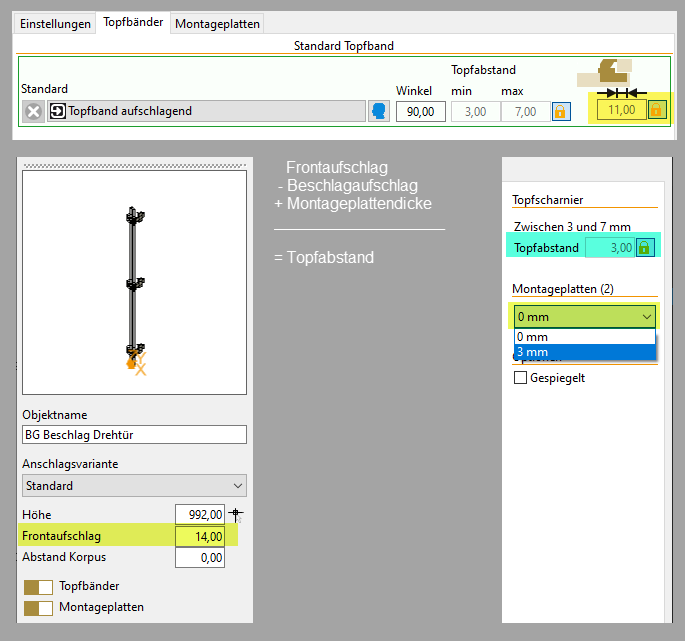The height and width of the screenshot is (641, 685).
Task: Click the swap icon left of Topfband aufschlagend
Action: pos(57,111)
